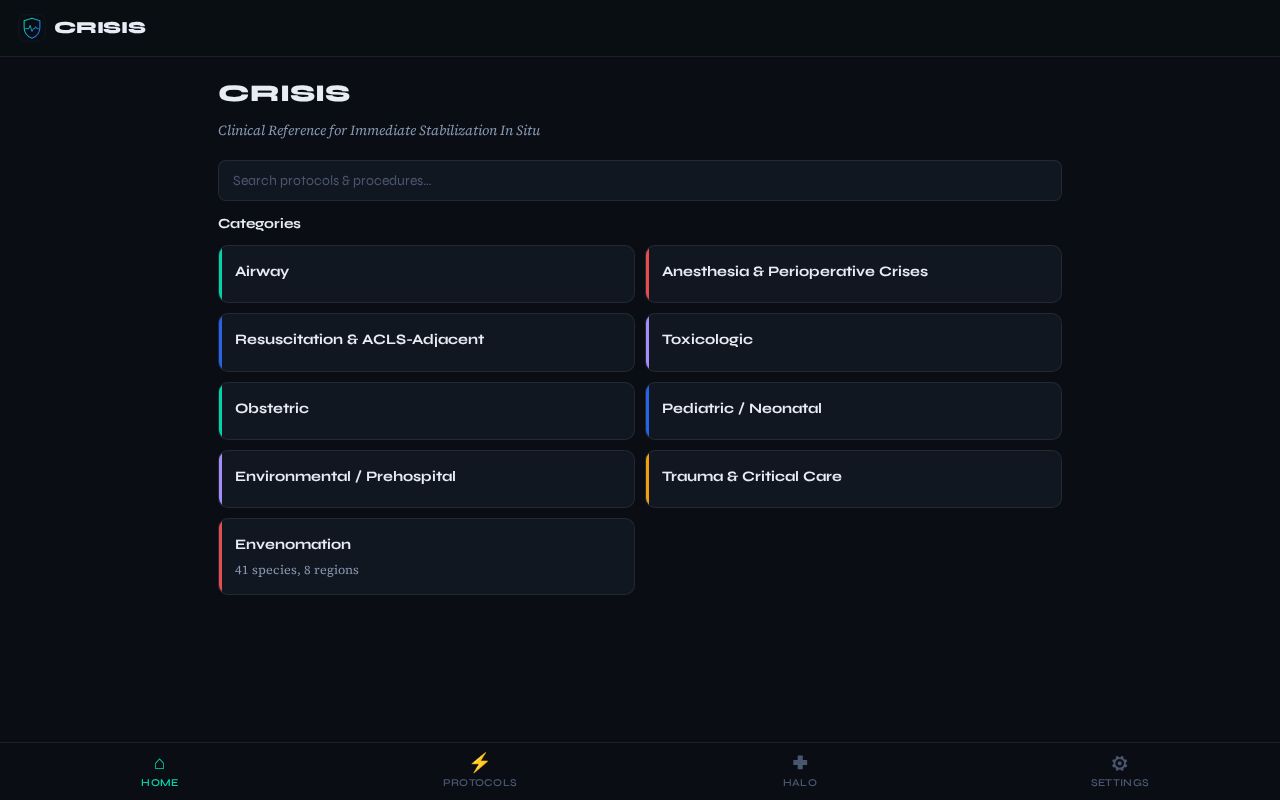
Task: Open Settings via the gear icon
Action: [1120, 763]
